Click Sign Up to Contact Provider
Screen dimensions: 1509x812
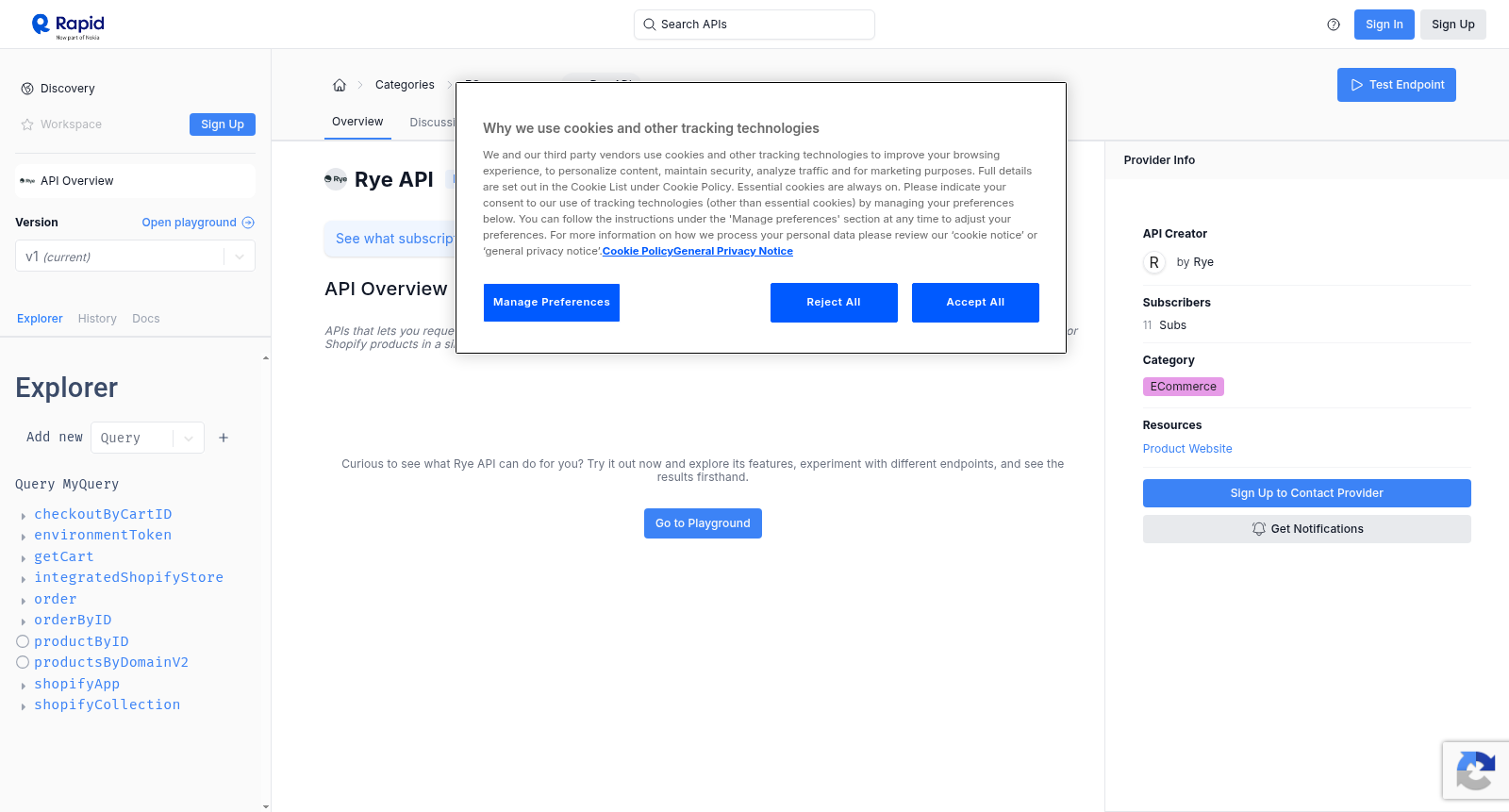pyautogui.click(x=1307, y=493)
